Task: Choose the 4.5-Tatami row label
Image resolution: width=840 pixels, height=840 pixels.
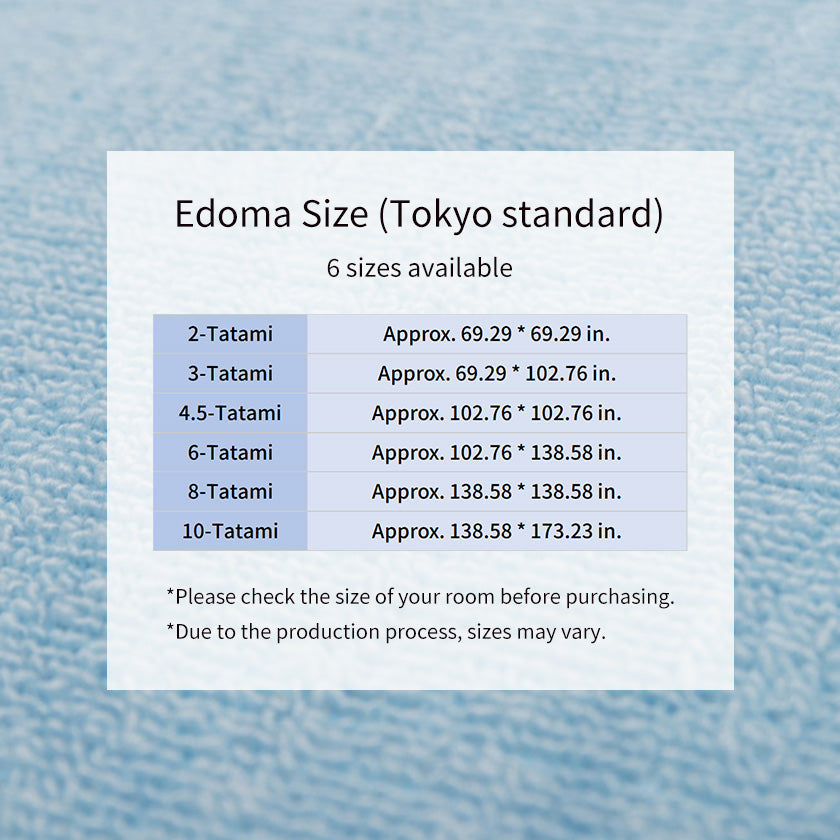Action: (230, 413)
